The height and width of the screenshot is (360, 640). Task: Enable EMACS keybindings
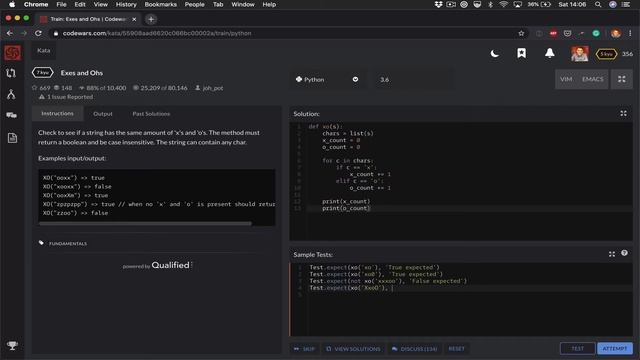[x=592, y=79]
